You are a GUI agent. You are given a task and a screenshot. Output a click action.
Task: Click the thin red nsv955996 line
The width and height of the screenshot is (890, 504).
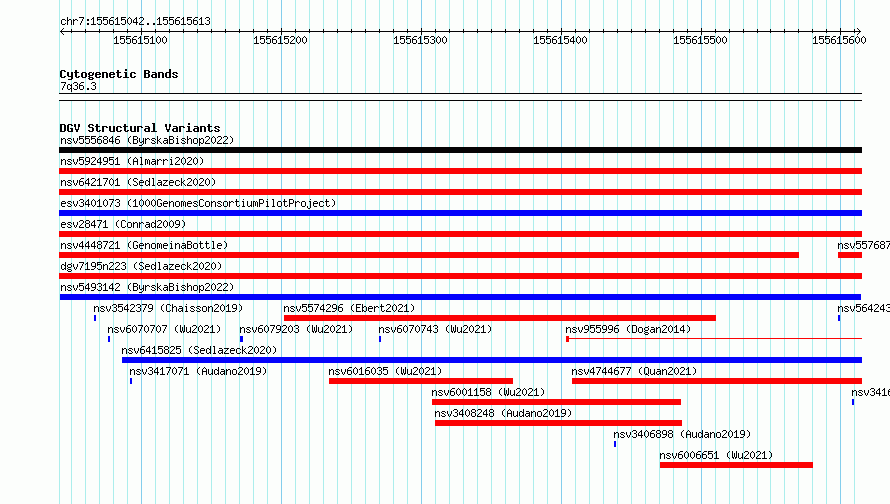click(714, 339)
